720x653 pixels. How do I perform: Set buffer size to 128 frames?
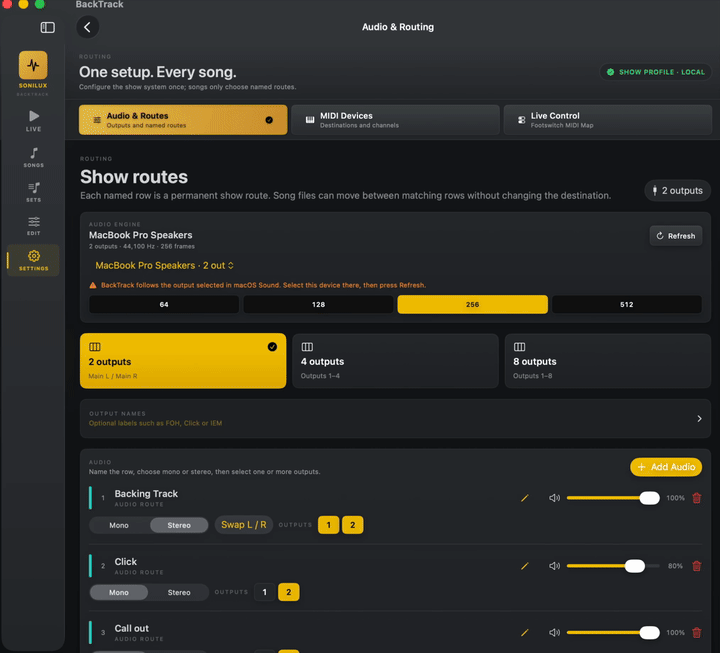318,304
